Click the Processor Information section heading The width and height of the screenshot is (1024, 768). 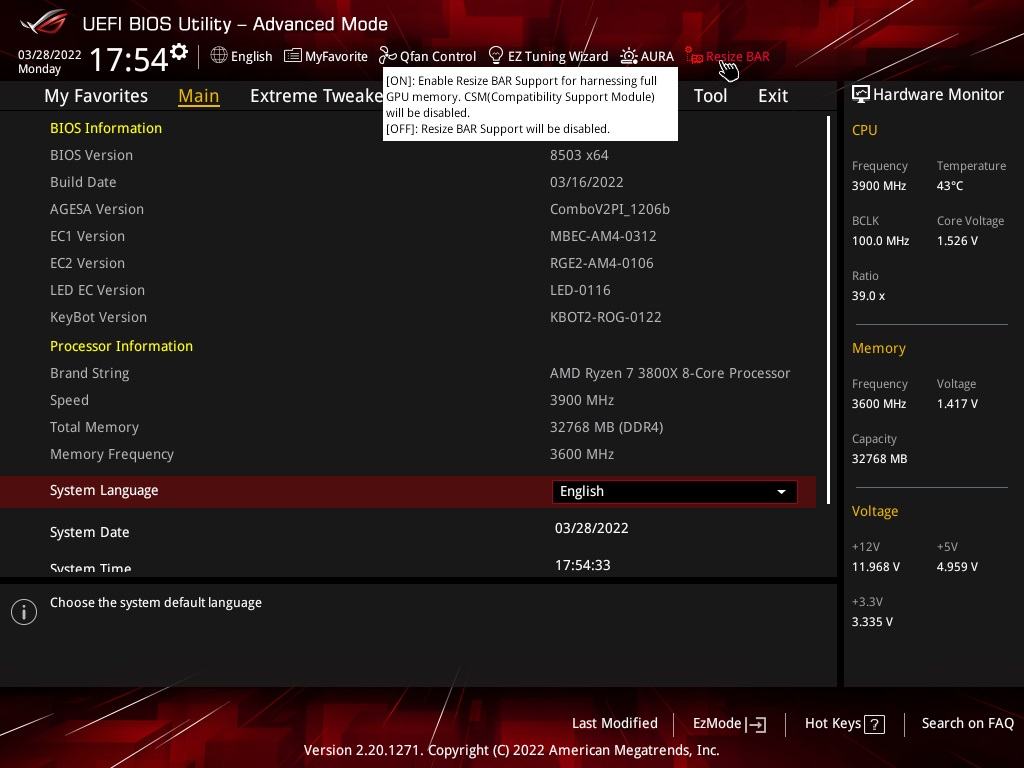pos(121,346)
